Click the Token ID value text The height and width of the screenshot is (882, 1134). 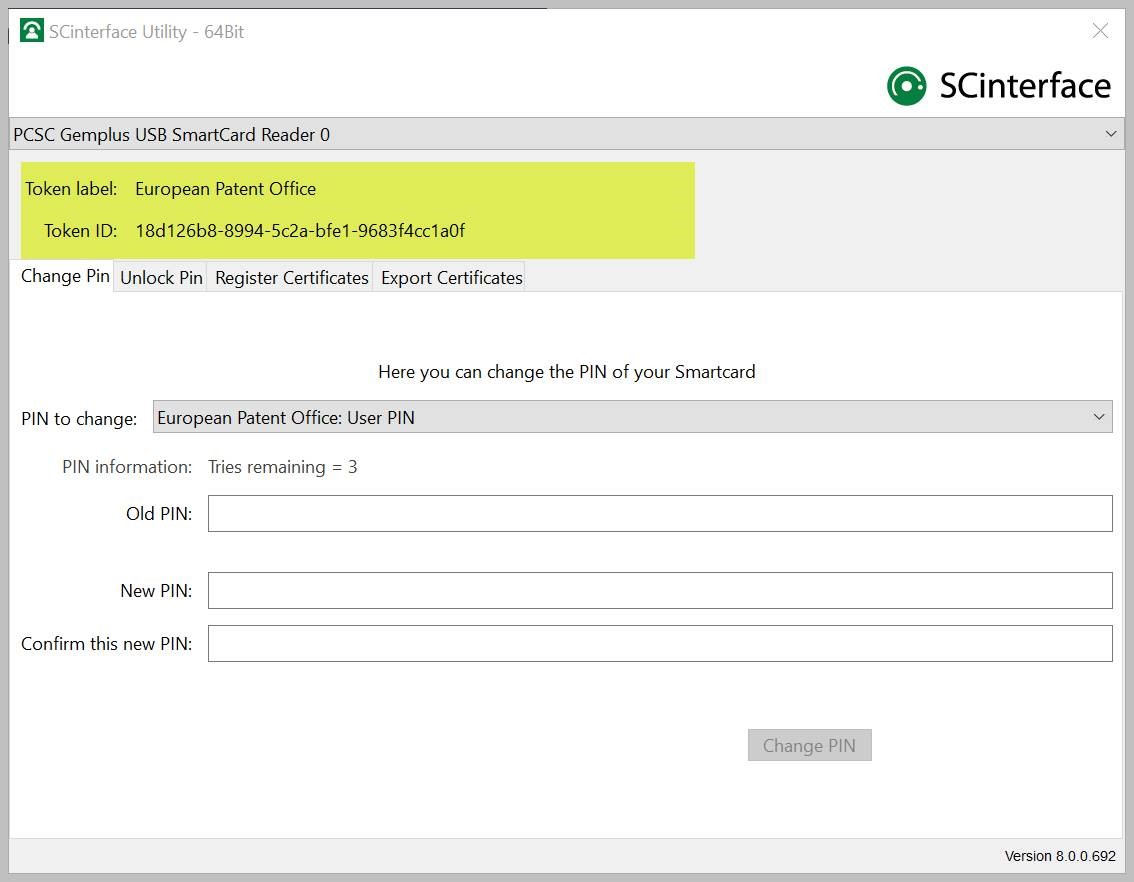click(x=300, y=231)
